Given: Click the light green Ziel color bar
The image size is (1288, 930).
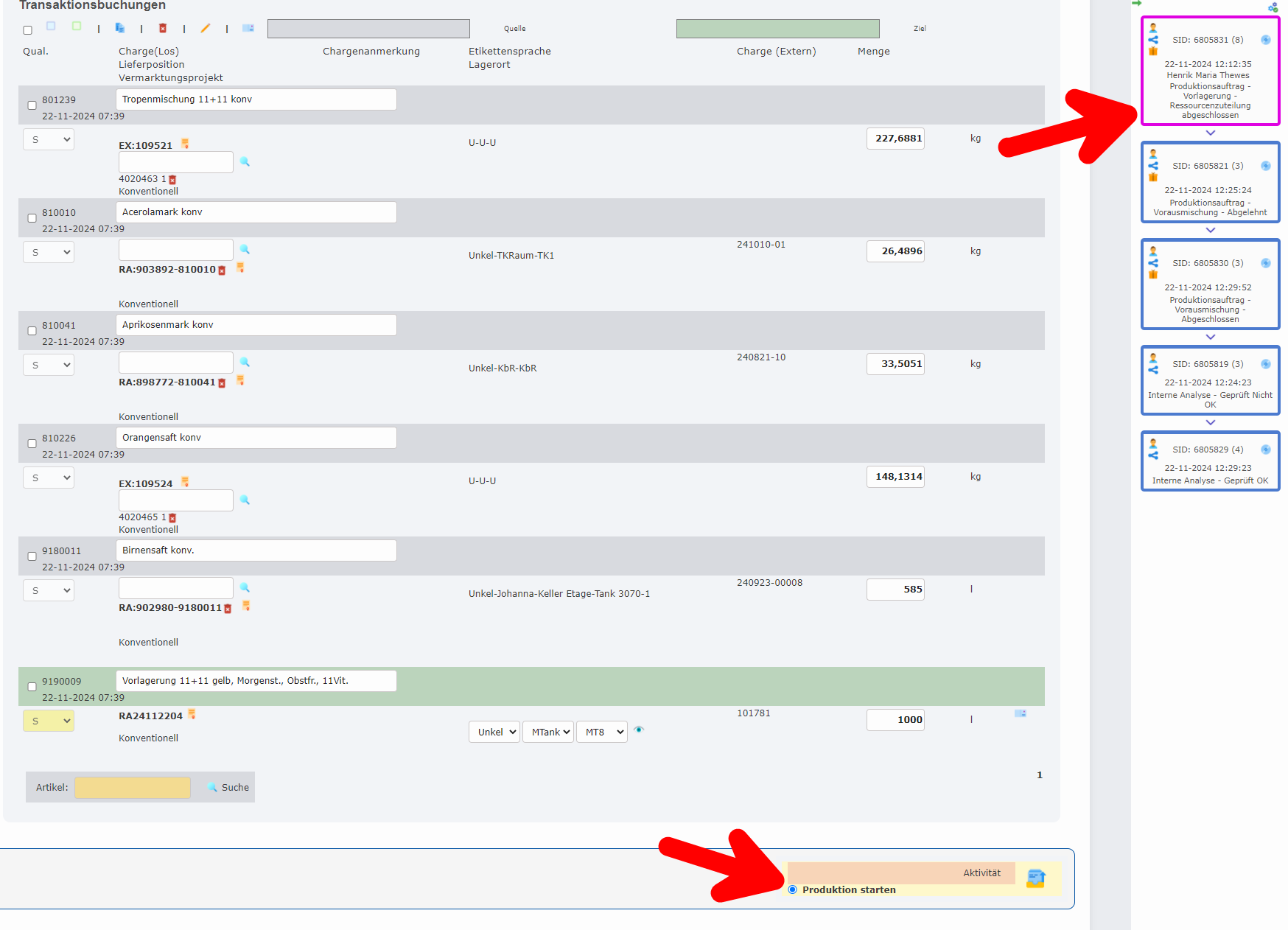Looking at the screenshot, I should [x=777, y=29].
